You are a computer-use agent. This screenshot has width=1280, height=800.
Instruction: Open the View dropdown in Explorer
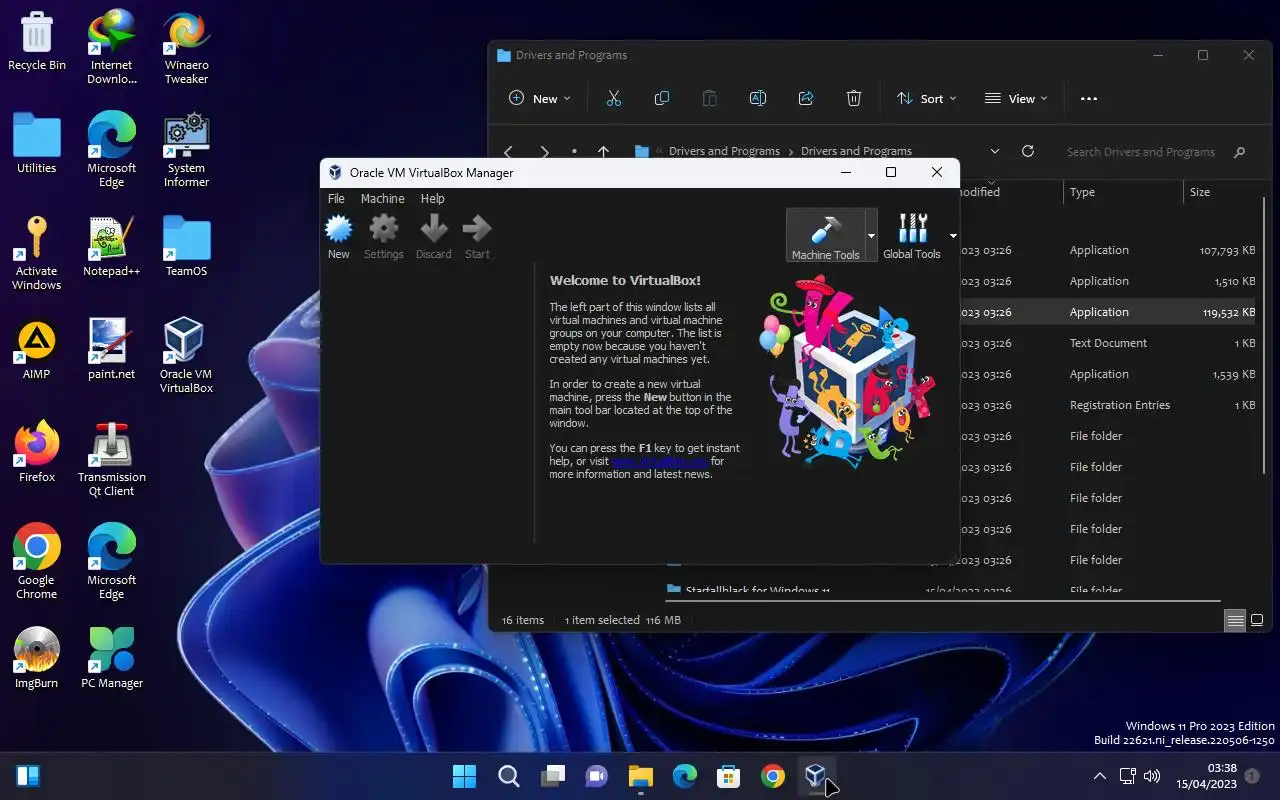coord(1016,98)
